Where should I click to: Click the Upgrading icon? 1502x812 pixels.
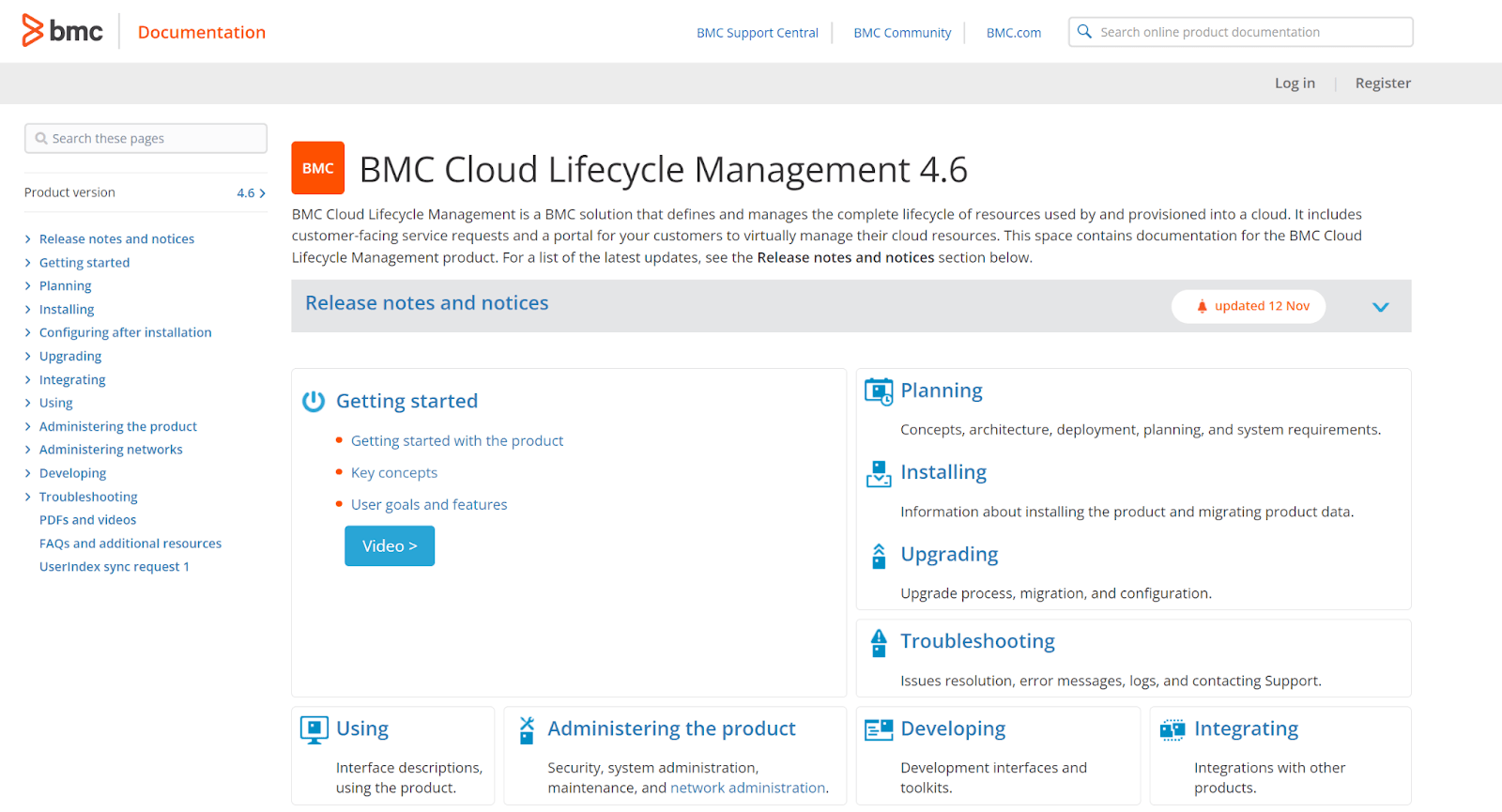pos(879,556)
